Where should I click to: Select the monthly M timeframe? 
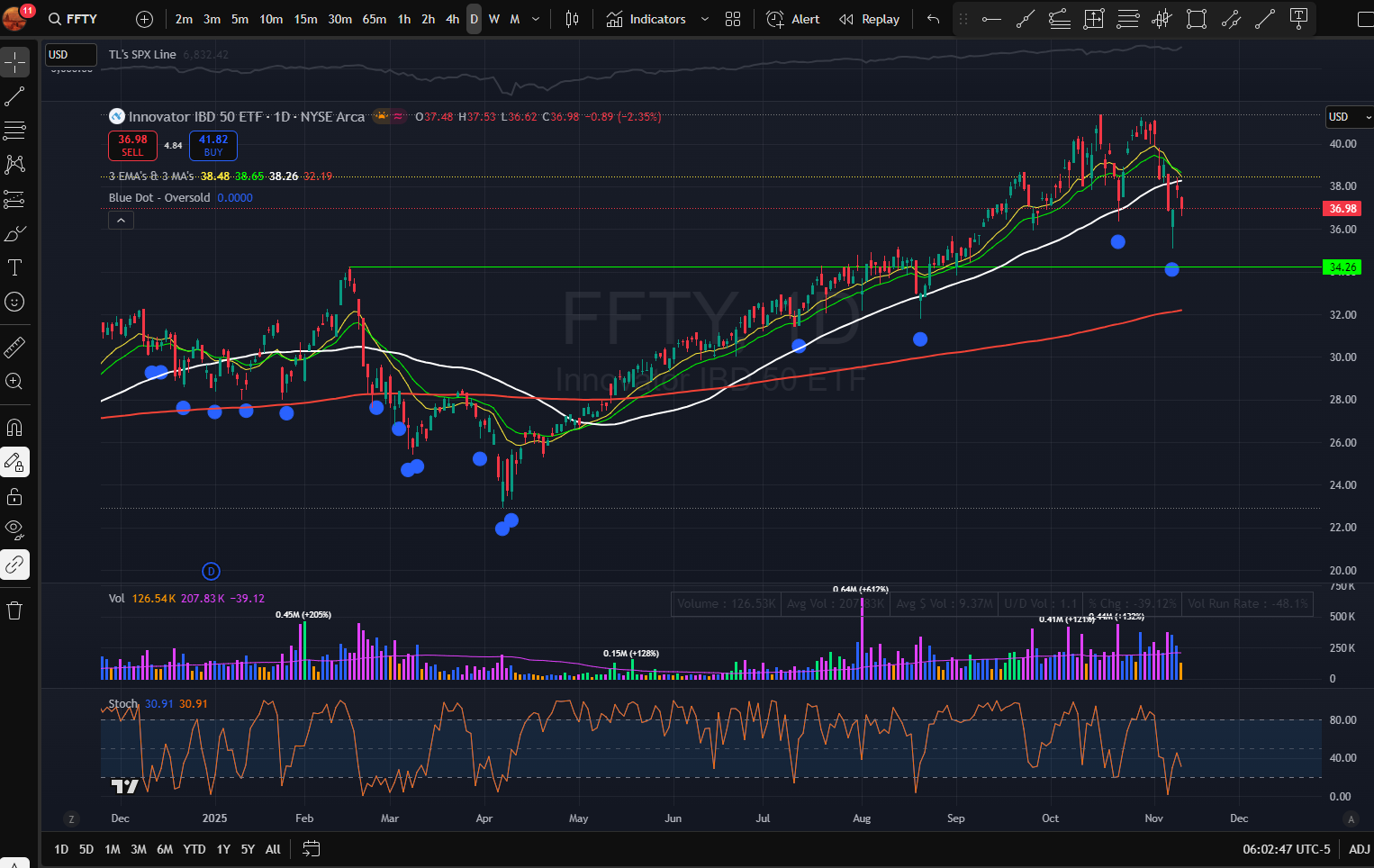515,19
